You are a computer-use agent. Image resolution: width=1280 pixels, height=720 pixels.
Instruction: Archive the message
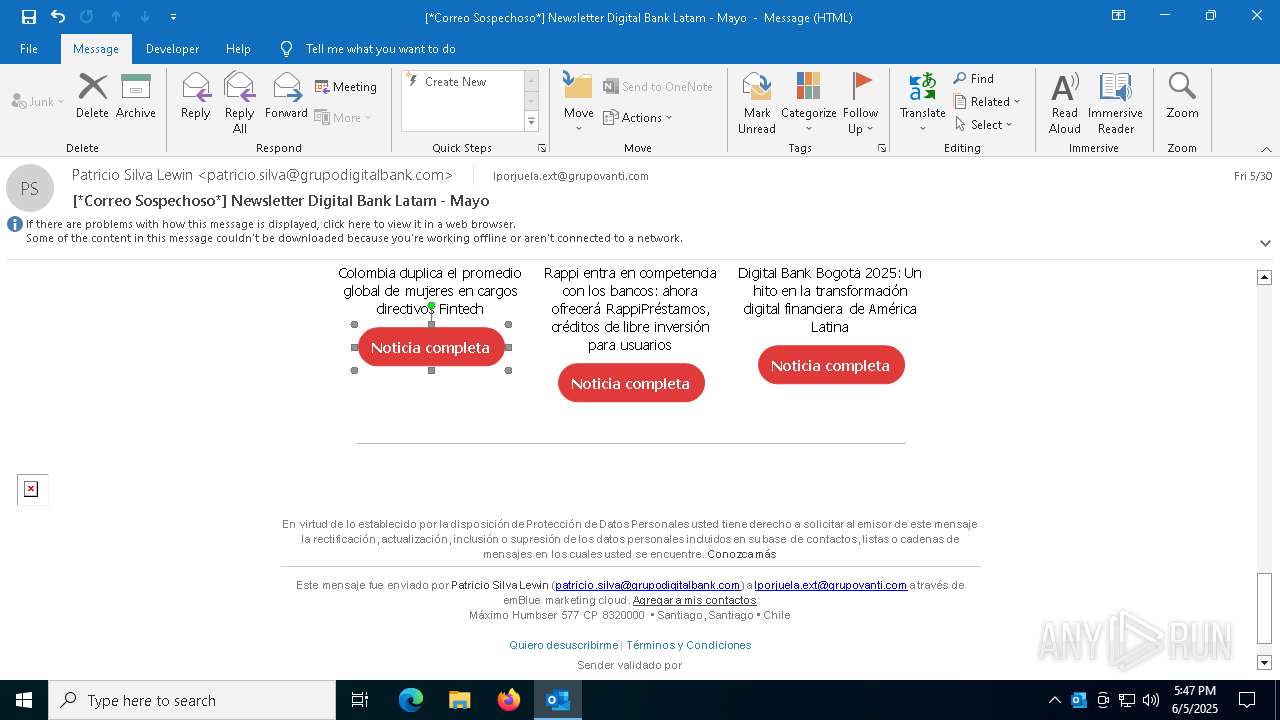pyautogui.click(x=136, y=96)
